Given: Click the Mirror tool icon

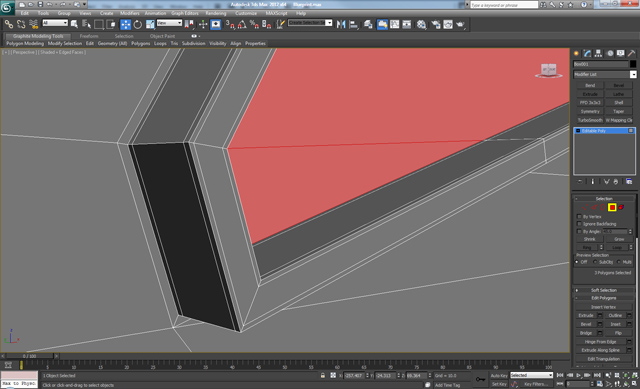Looking at the screenshot, I should [x=341, y=24].
